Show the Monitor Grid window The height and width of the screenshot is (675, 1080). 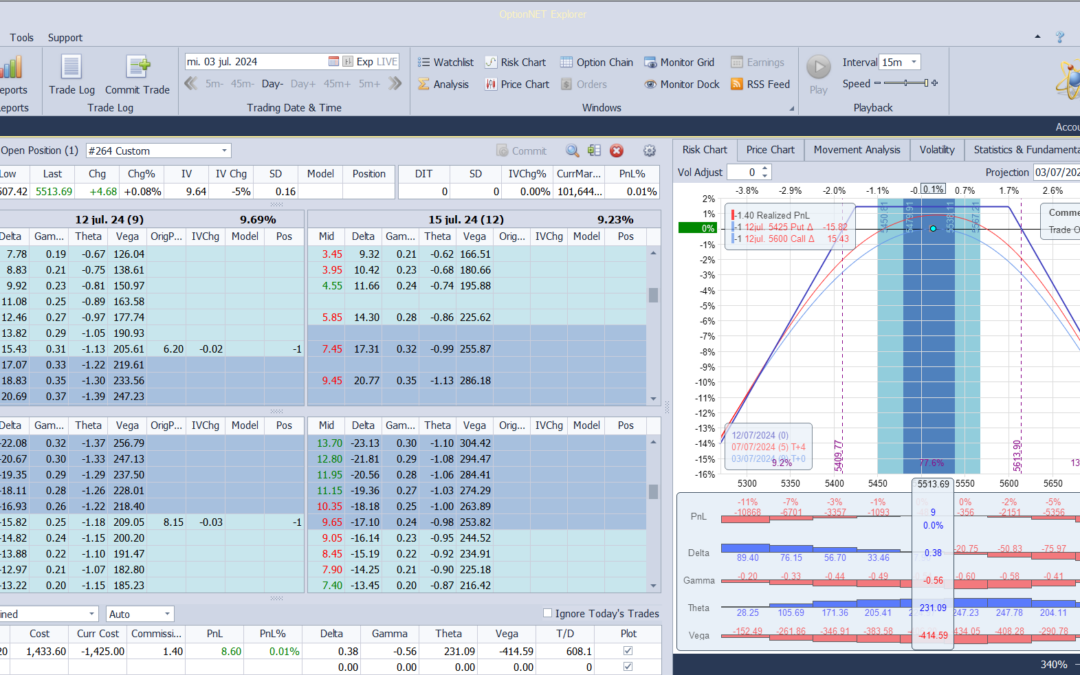click(679, 62)
